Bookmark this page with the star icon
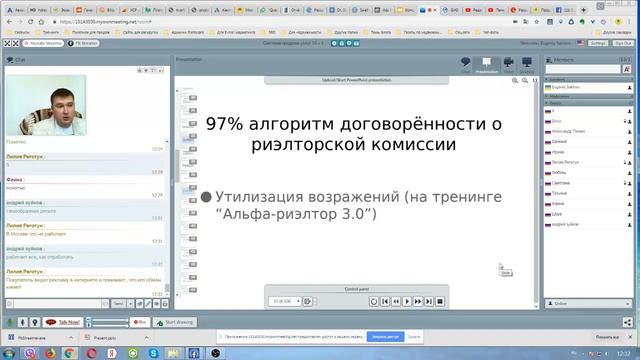 [537, 22]
